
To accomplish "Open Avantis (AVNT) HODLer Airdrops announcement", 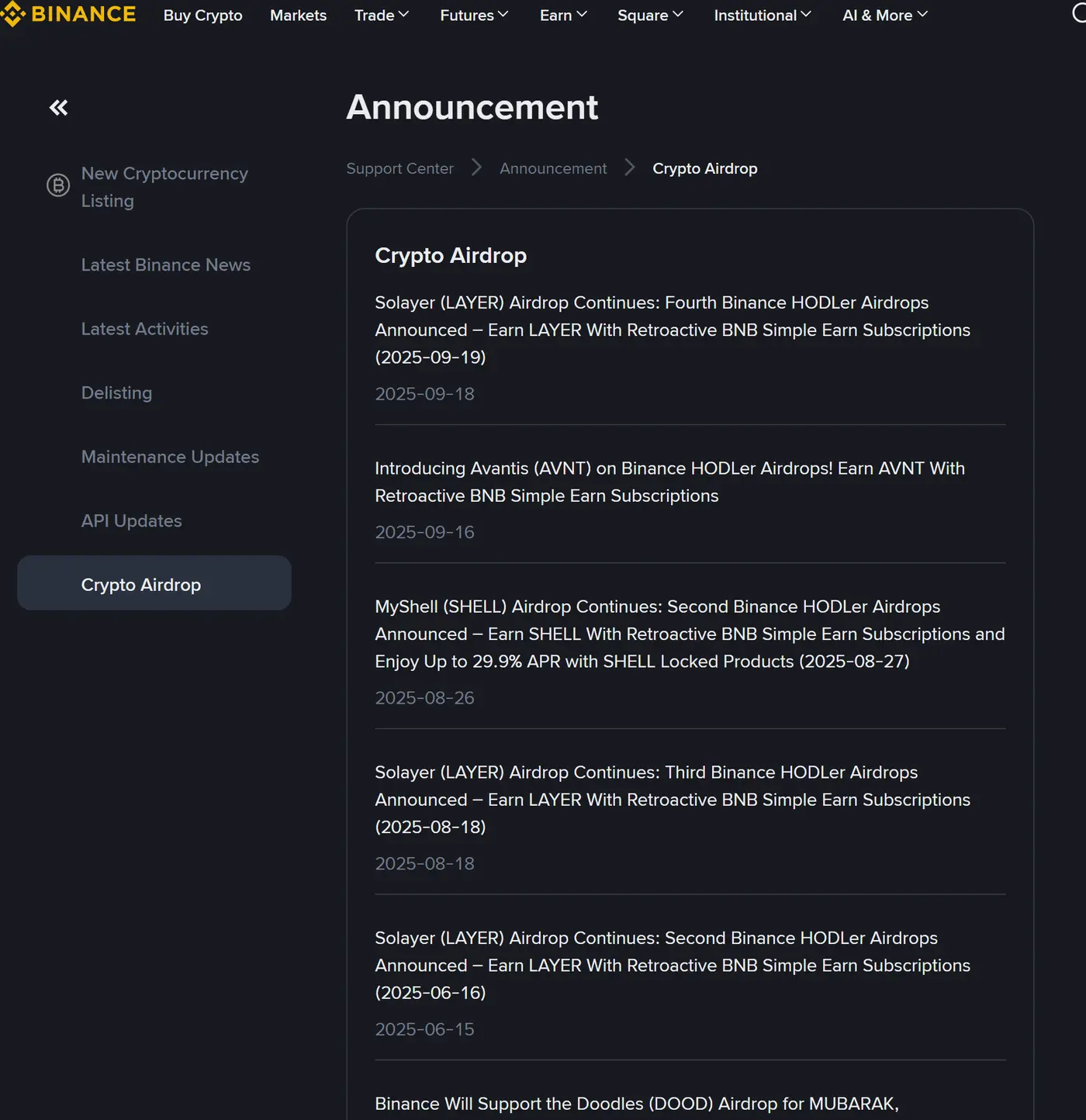I will pyautogui.click(x=669, y=482).
